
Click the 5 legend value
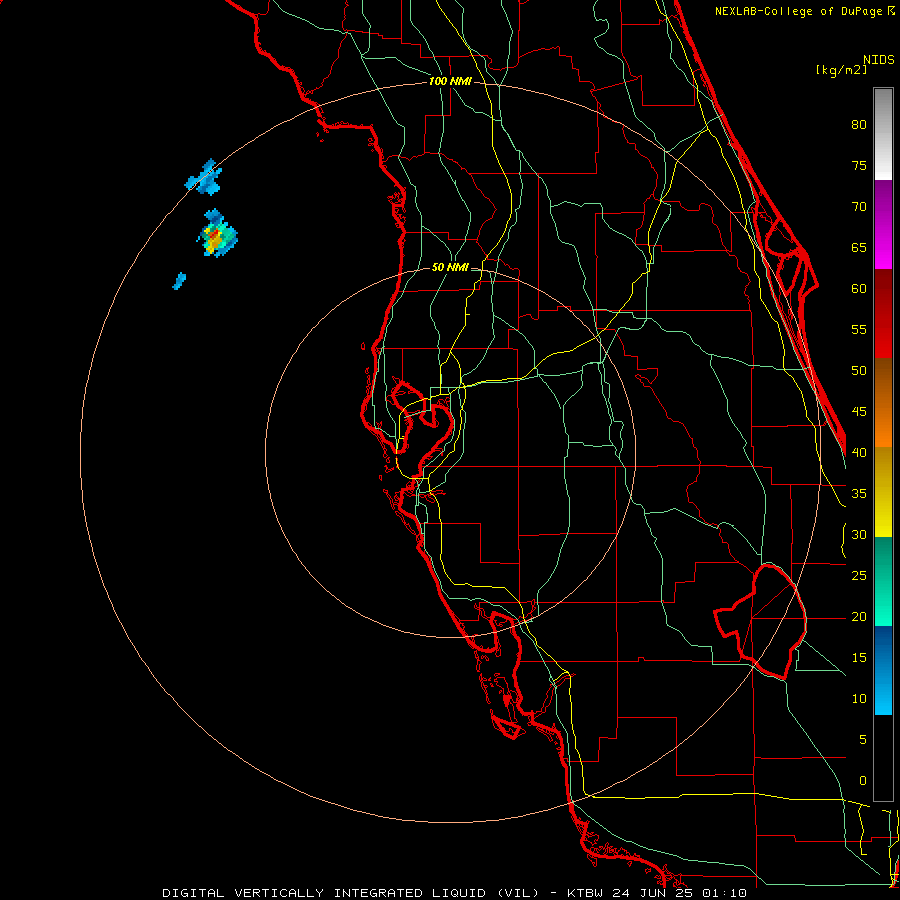pyautogui.click(x=863, y=740)
